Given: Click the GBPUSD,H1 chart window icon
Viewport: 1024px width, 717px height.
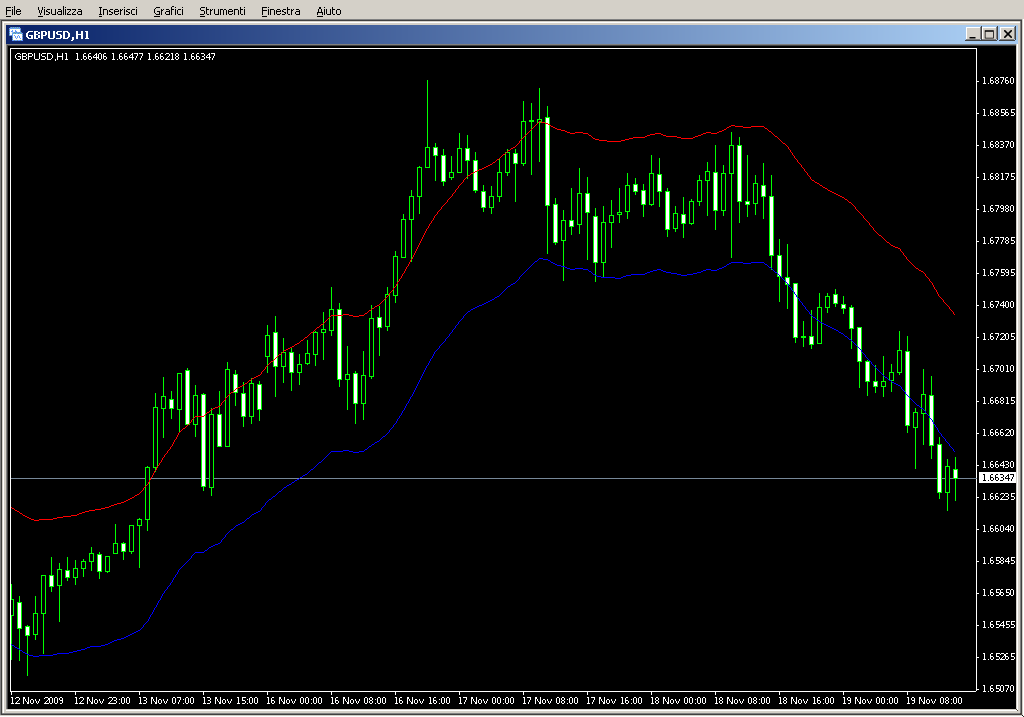Looking at the screenshot, I should (16, 34).
